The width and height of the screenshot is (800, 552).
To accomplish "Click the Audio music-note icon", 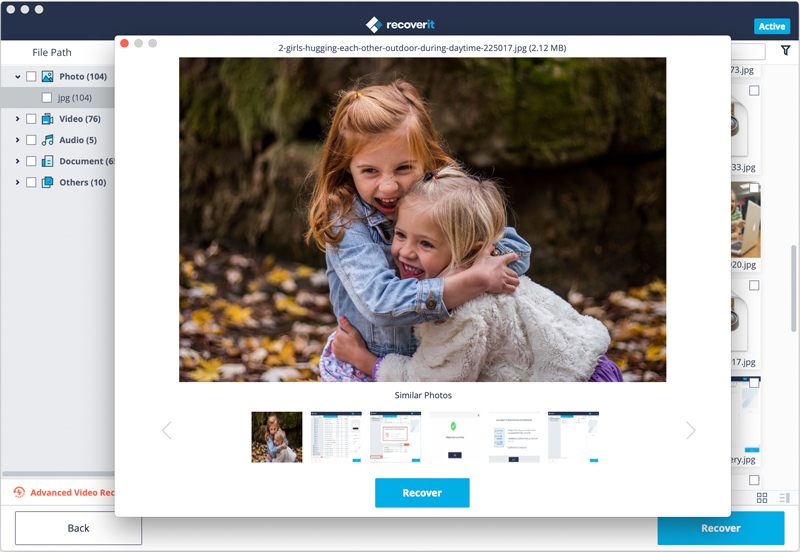I will (x=47, y=140).
